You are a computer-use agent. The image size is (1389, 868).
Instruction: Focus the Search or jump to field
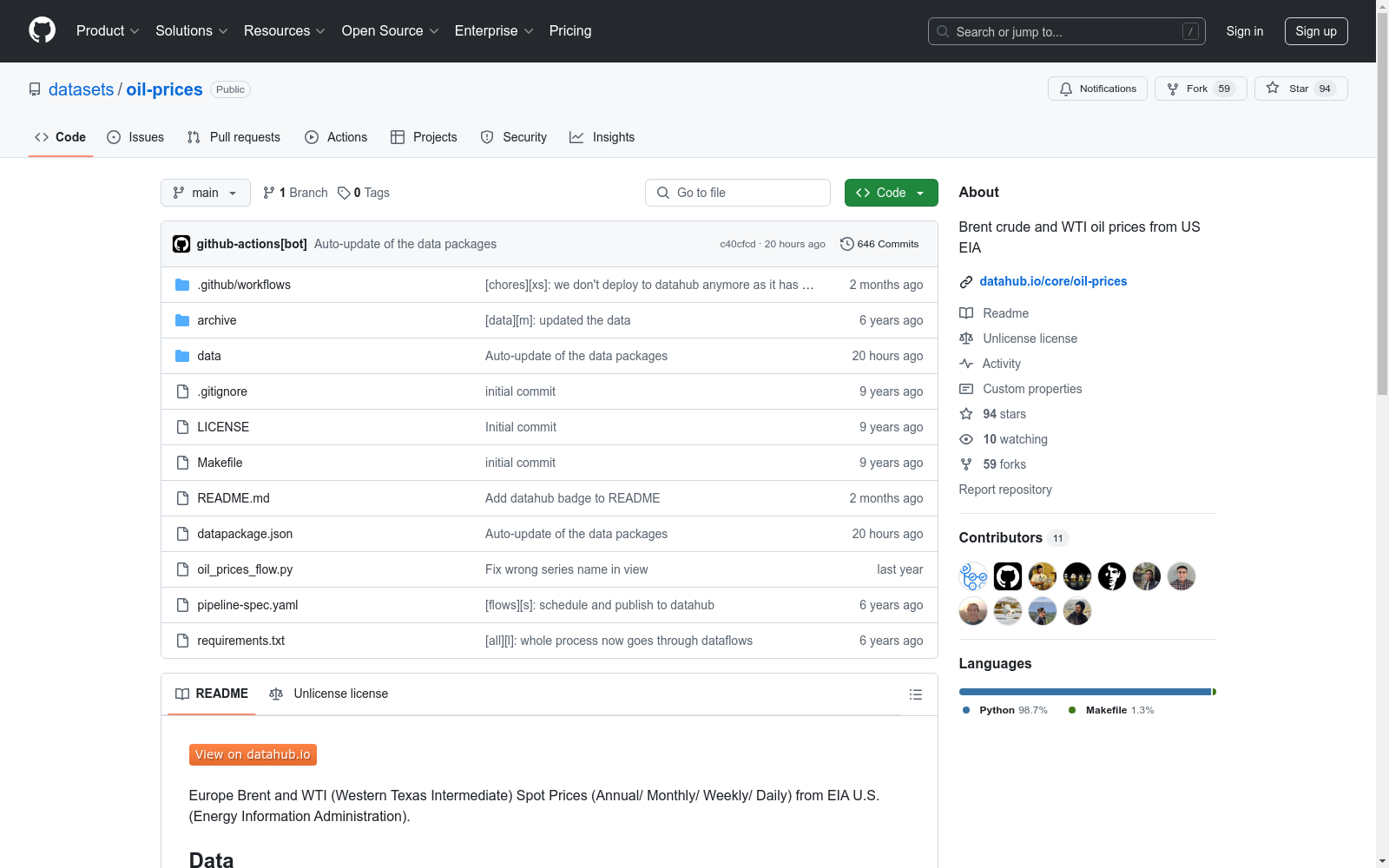pyautogui.click(x=1067, y=31)
